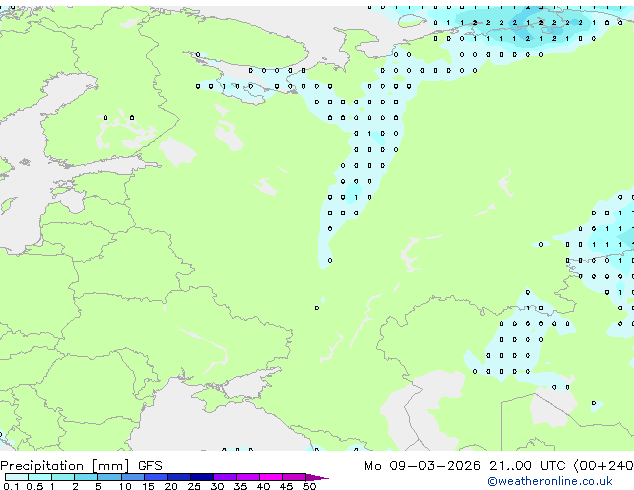634x490 pixels.
Task: Click the "10" legend scale label
Action: (x=125, y=486)
